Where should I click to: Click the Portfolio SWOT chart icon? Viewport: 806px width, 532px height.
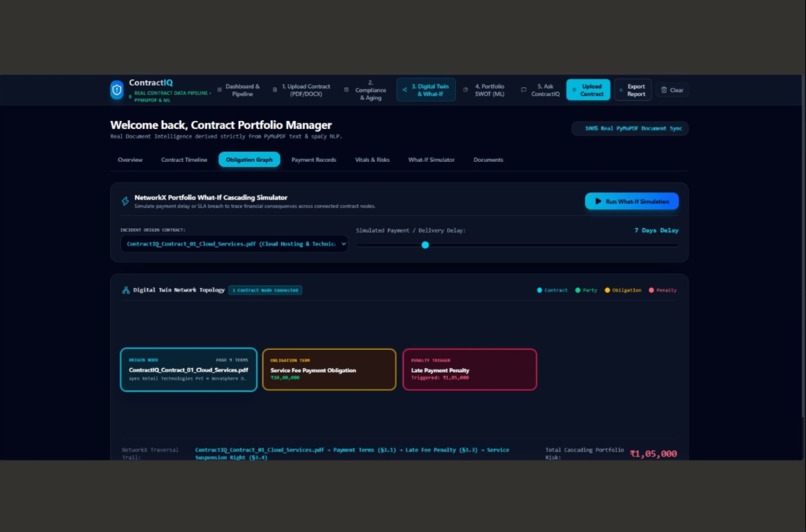tap(466, 90)
